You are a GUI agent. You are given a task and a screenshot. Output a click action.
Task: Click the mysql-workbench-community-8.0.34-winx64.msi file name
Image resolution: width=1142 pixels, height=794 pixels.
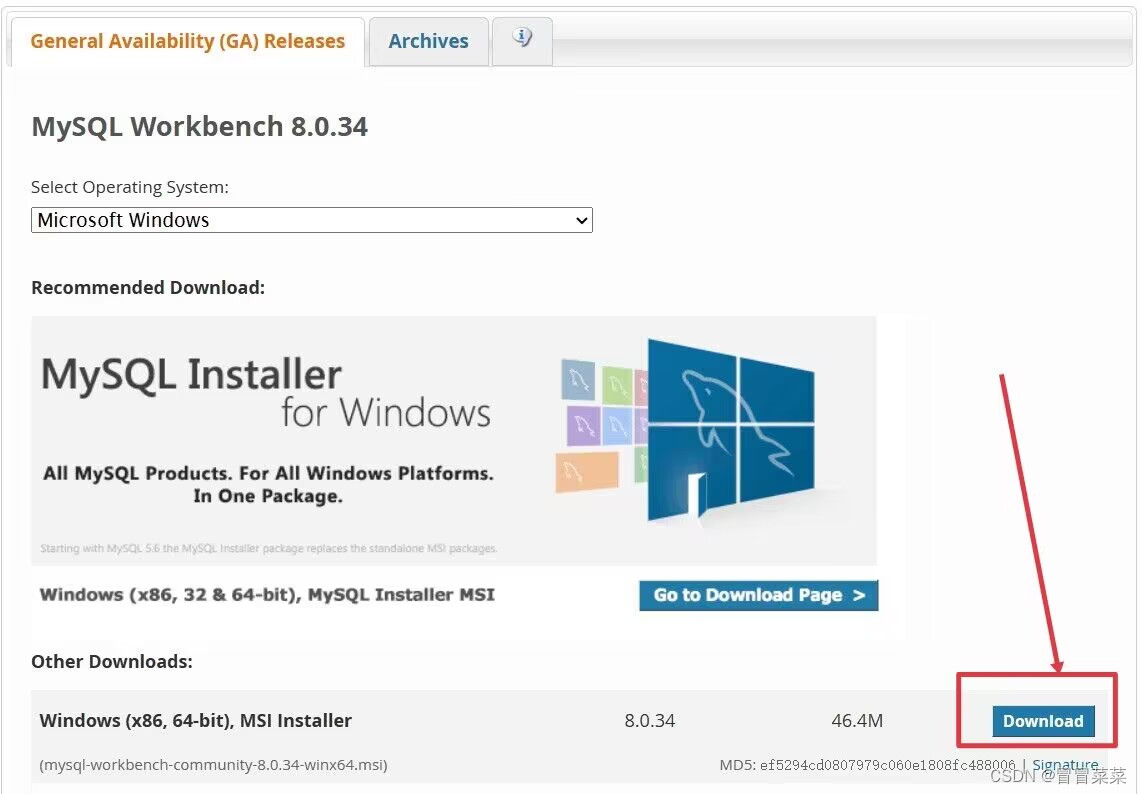point(213,765)
